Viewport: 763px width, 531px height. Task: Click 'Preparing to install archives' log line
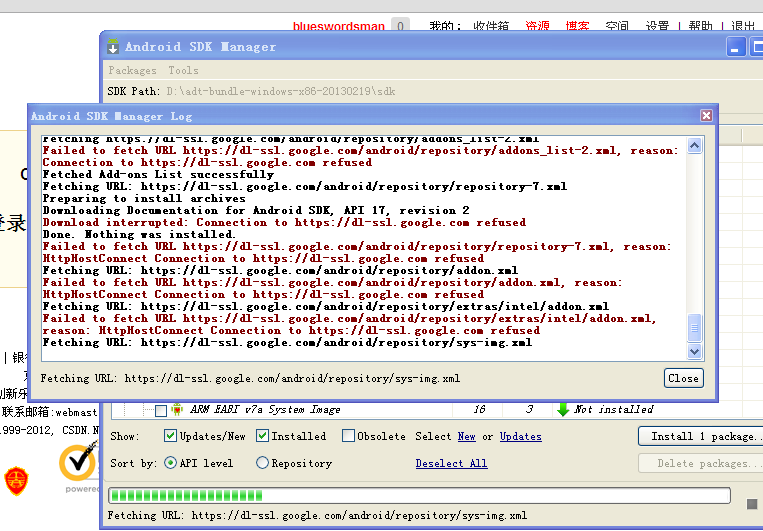[144, 198]
